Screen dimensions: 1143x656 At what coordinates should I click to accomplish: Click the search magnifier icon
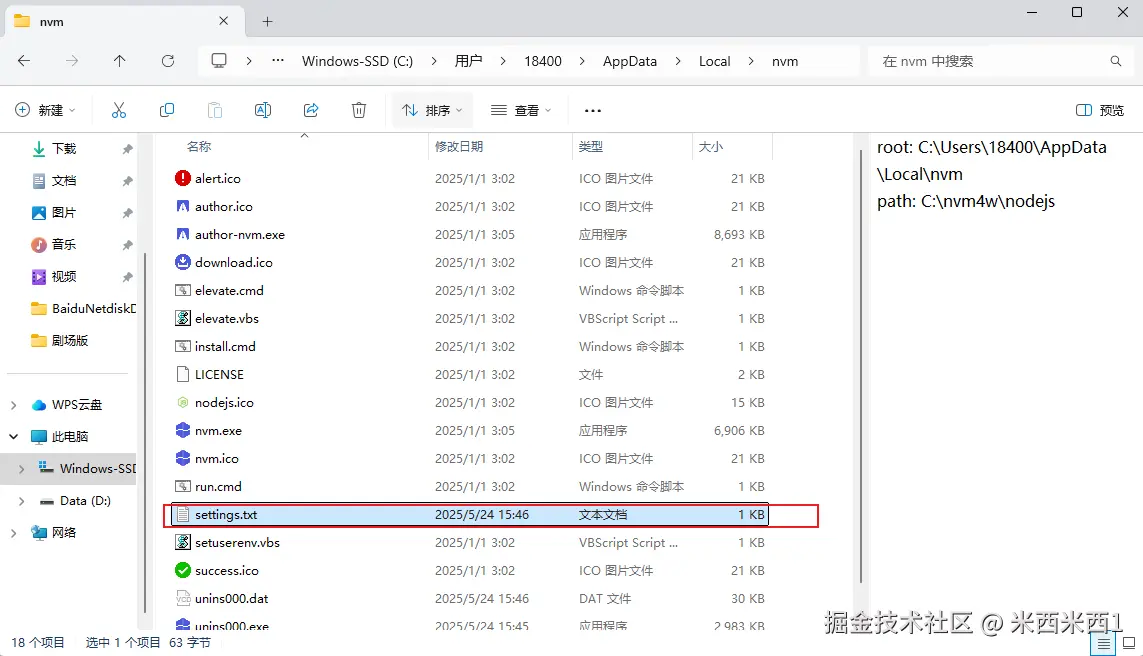click(1115, 61)
